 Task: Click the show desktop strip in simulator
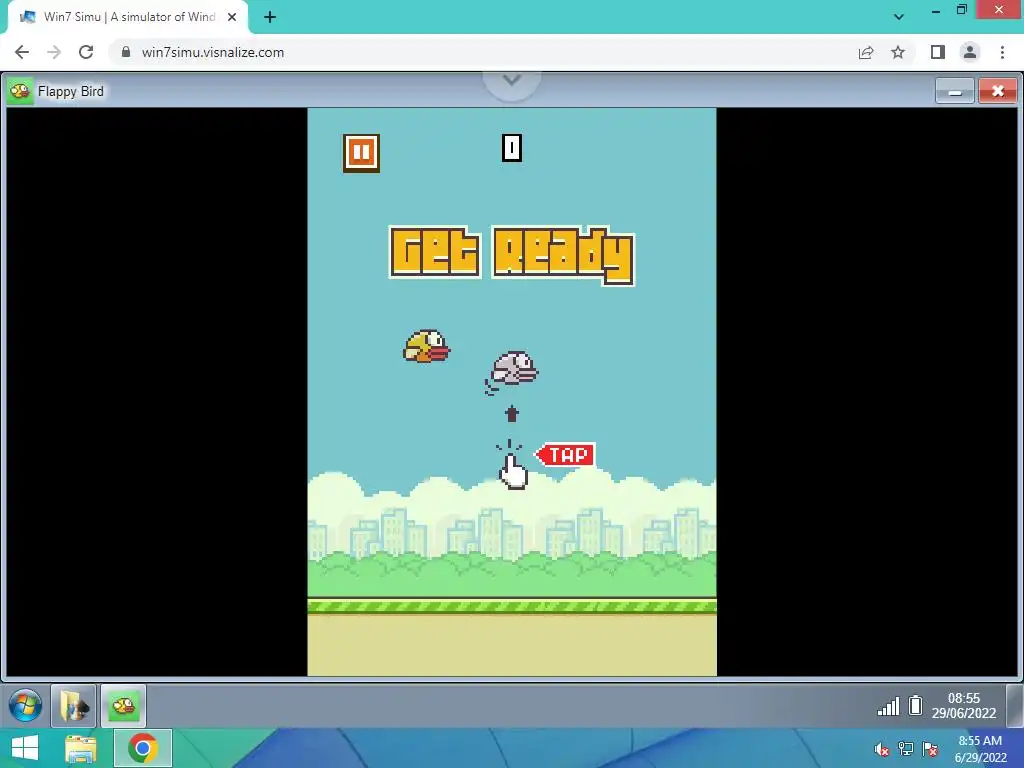tap(1014, 706)
